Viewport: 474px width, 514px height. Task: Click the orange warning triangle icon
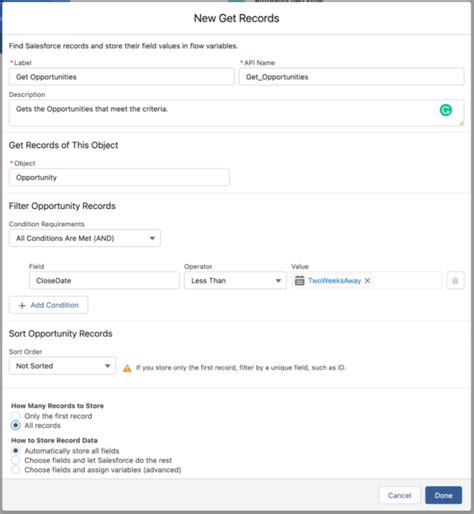click(127, 368)
